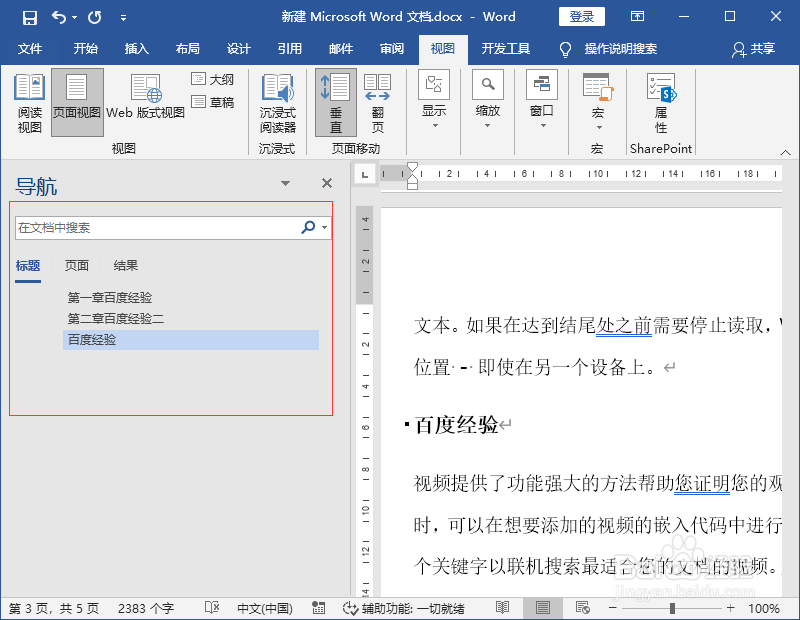Open the proofing spell check icon
The height and width of the screenshot is (620, 800).
(x=212, y=607)
